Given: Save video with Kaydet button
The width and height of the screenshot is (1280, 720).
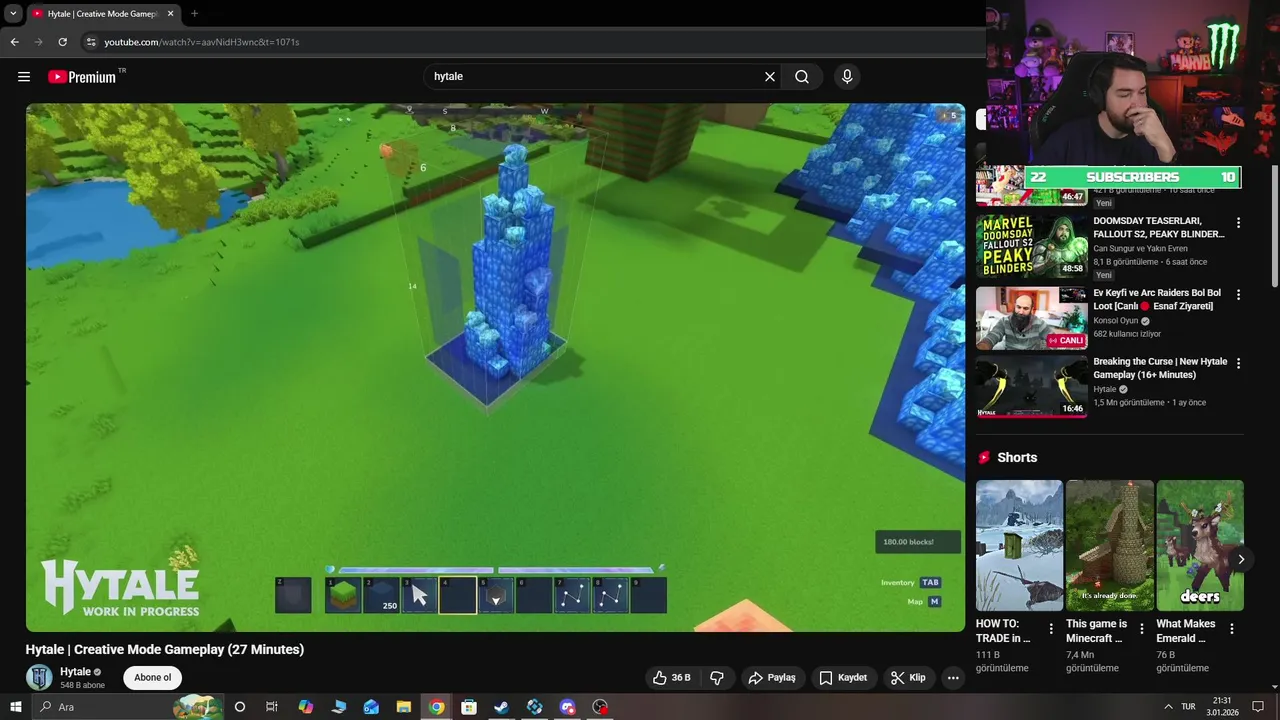Looking at the screenshot, I should (x=843, y=678).
